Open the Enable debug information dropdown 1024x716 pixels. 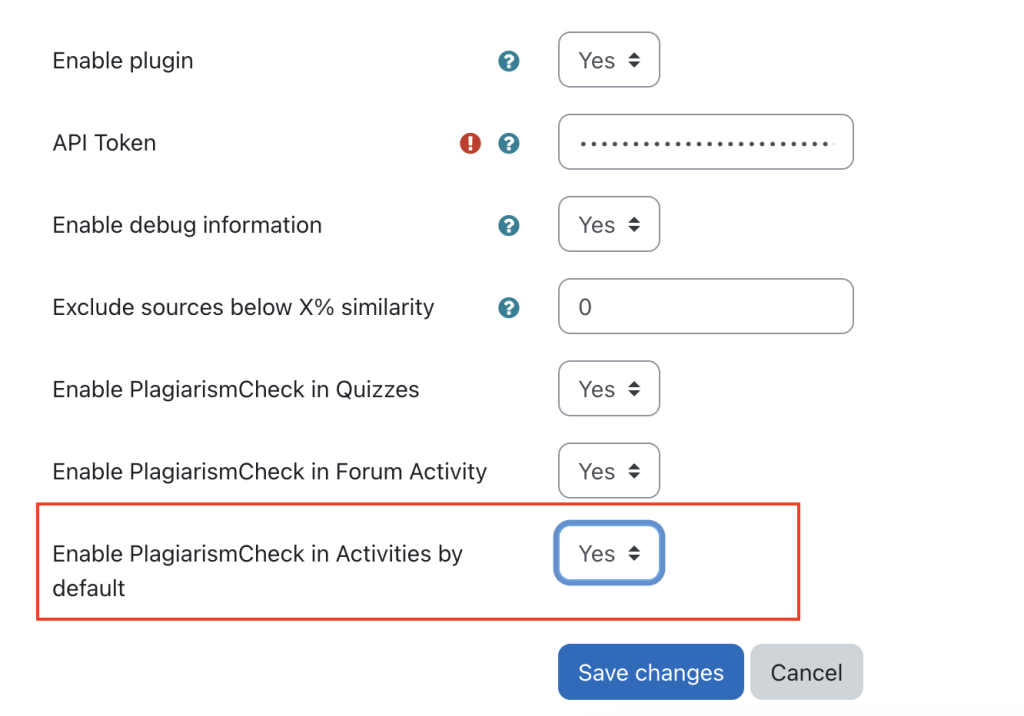coord(608,224)
